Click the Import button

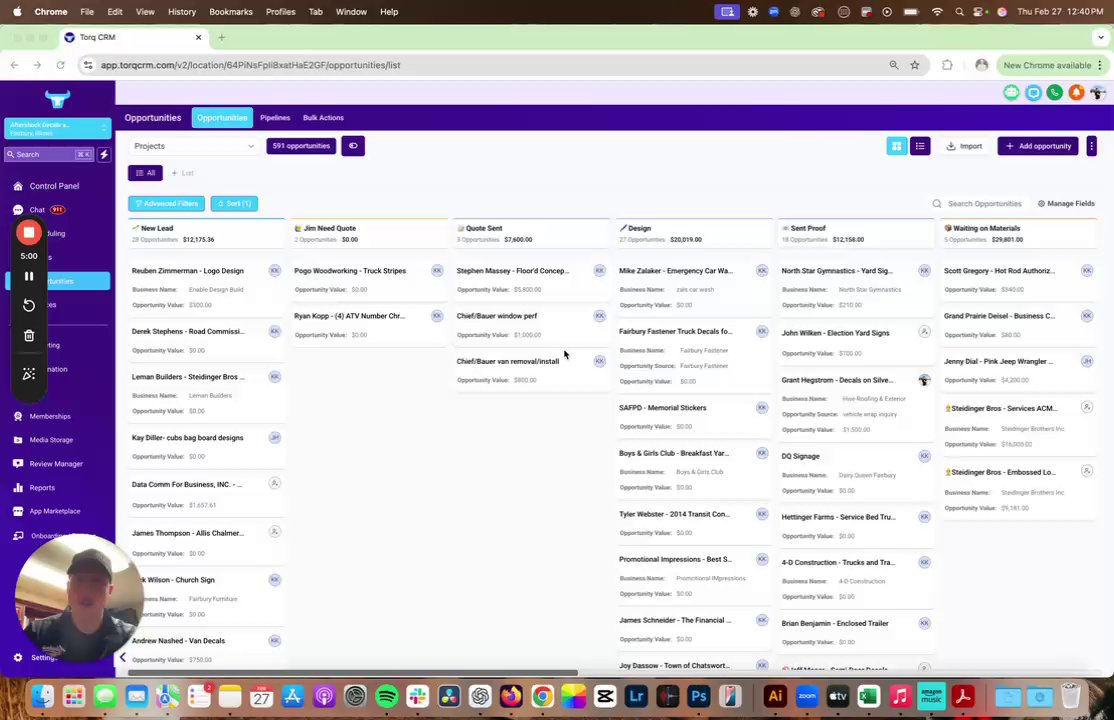click(x=965, y=146)
